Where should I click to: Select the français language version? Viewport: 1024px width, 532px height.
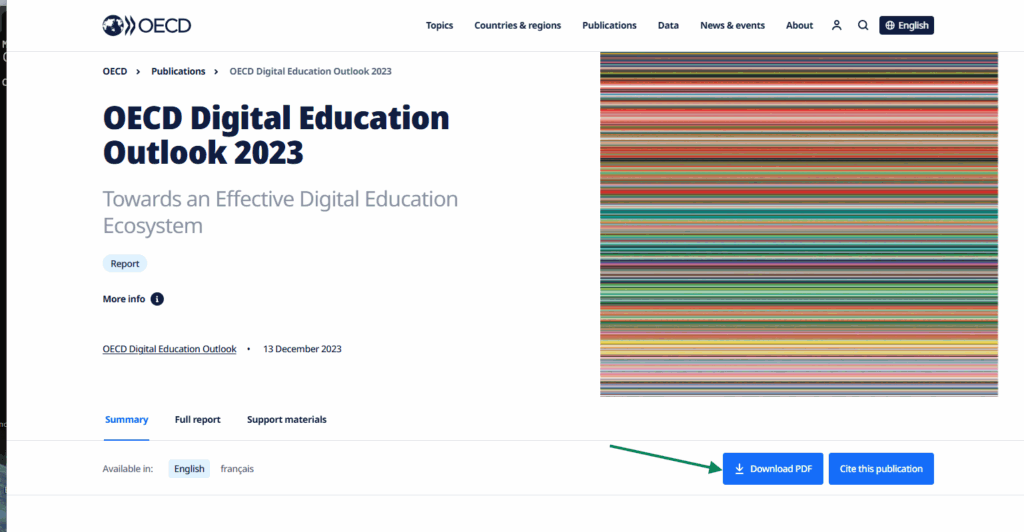tap(237, 469)
